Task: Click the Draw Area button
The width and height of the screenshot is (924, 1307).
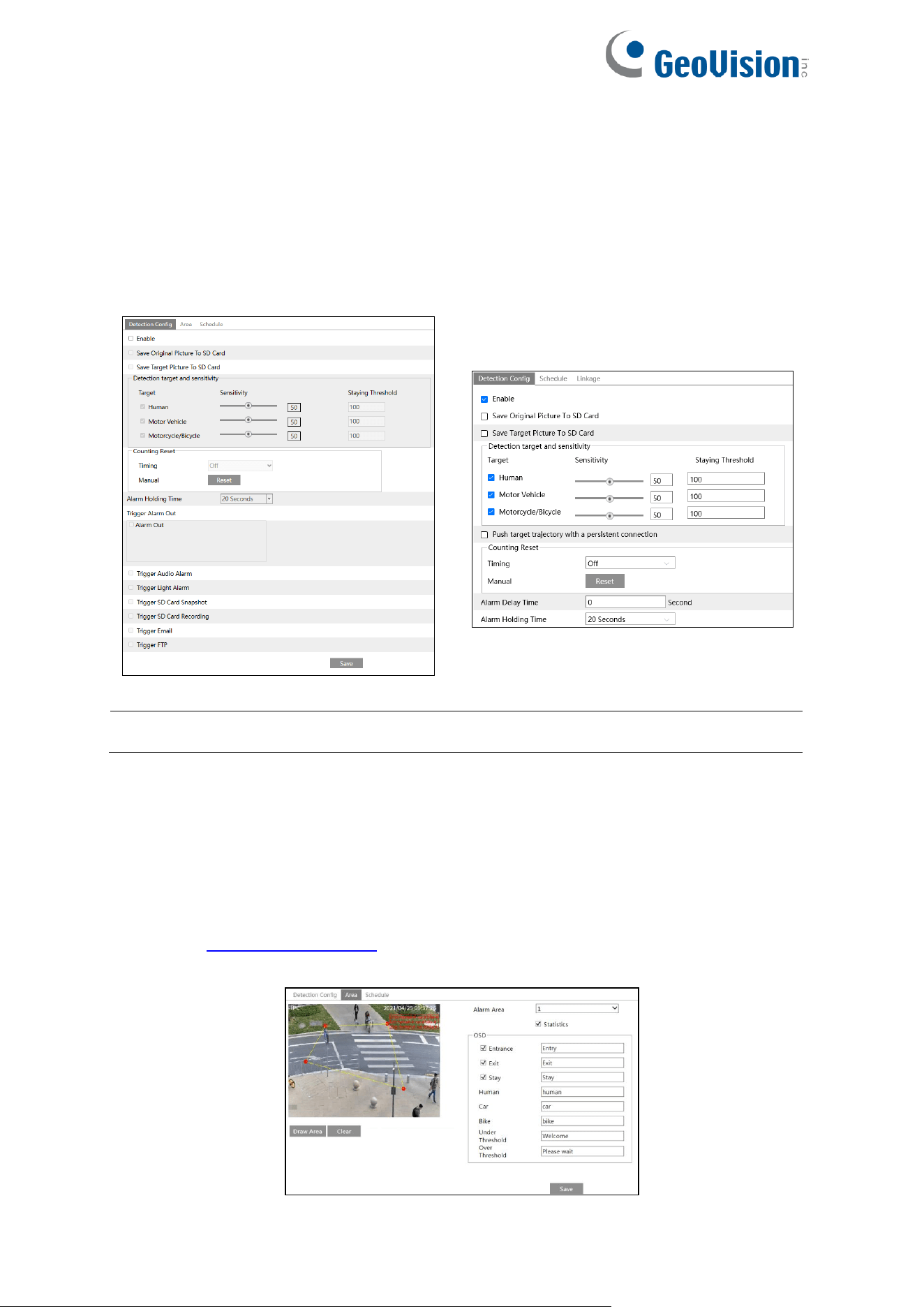Action: tap(308, 1131)
